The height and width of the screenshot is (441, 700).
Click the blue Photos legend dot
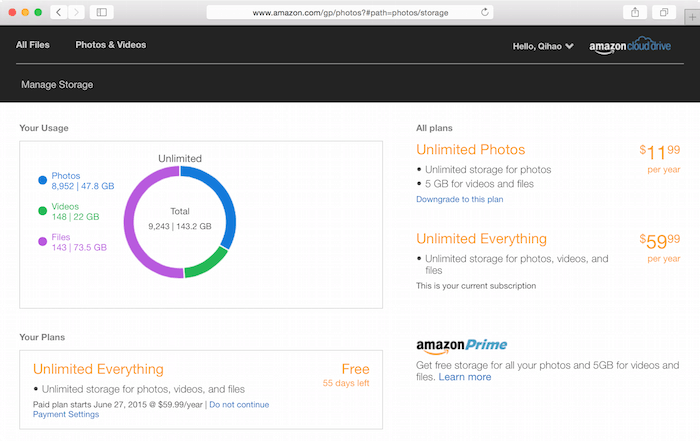pyautogui.click(x=42, y=180)
